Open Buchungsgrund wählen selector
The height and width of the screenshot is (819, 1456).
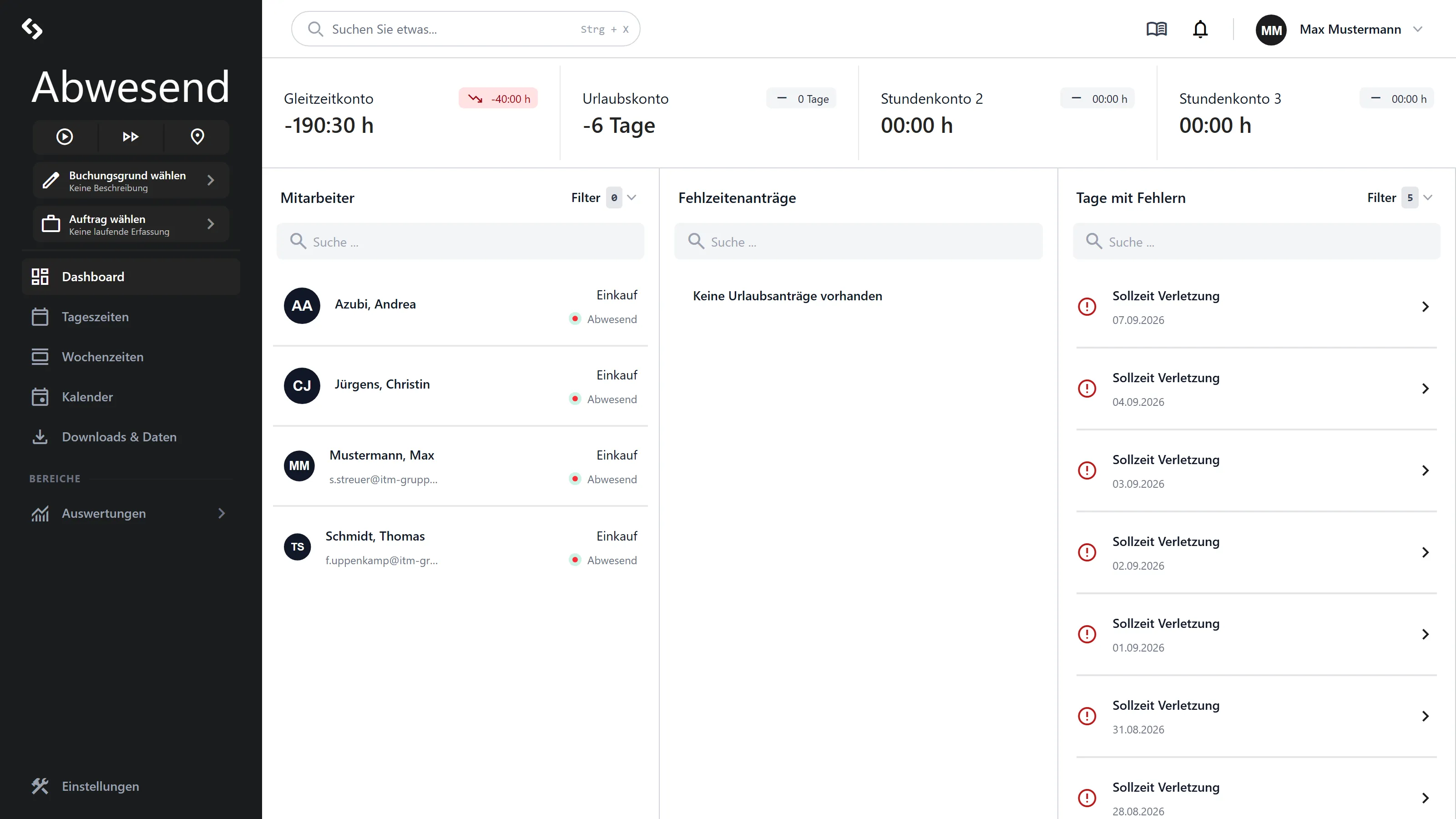pos(131,180)
